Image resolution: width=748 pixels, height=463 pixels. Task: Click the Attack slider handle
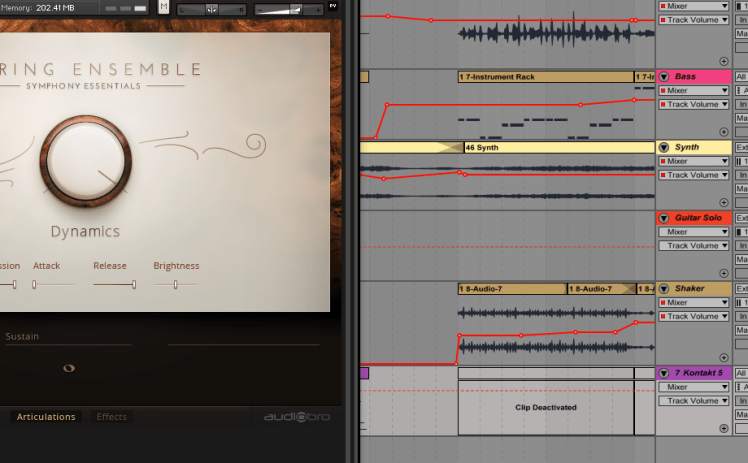(34, 285)
